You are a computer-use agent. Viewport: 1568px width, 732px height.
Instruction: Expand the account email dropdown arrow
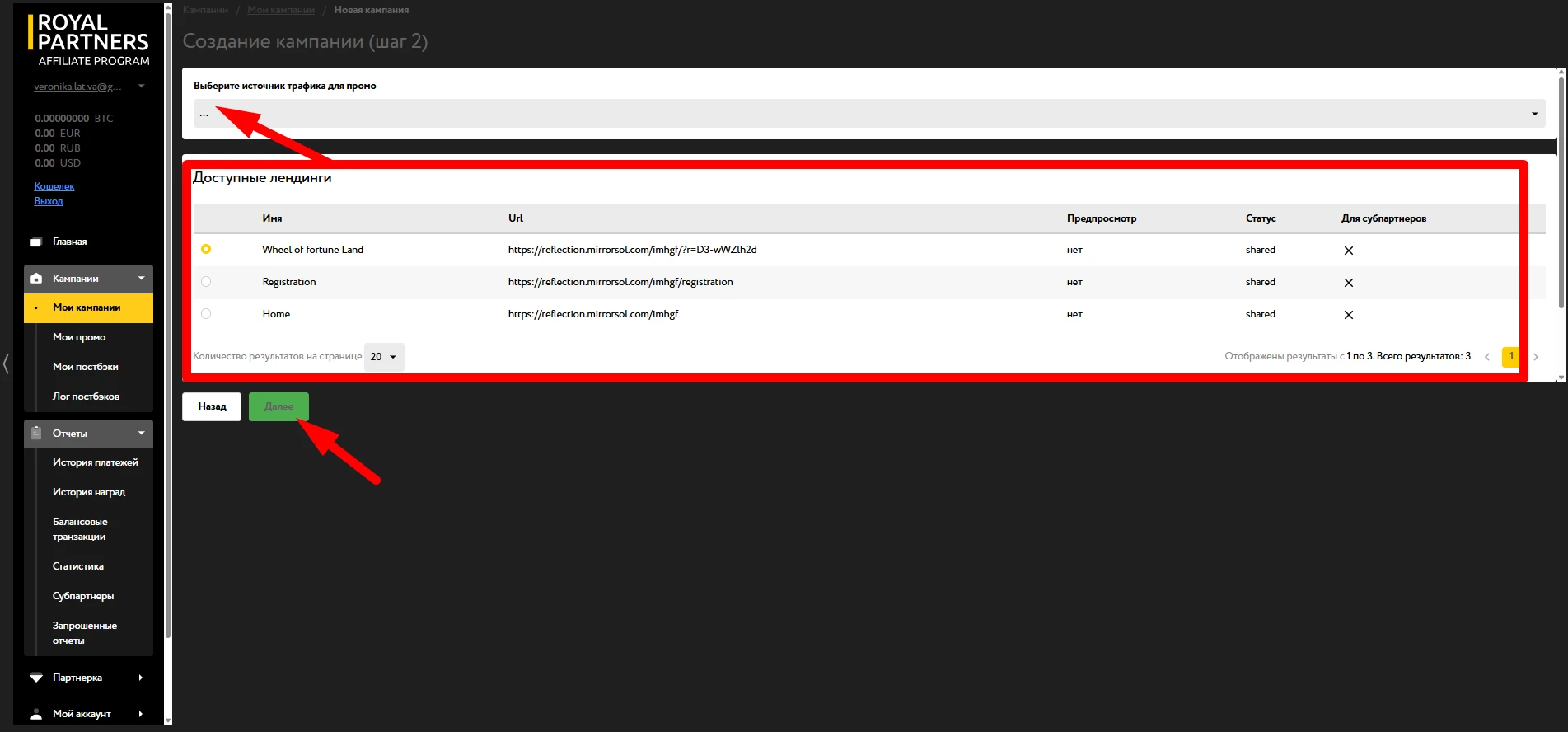(x=142, y=86)
